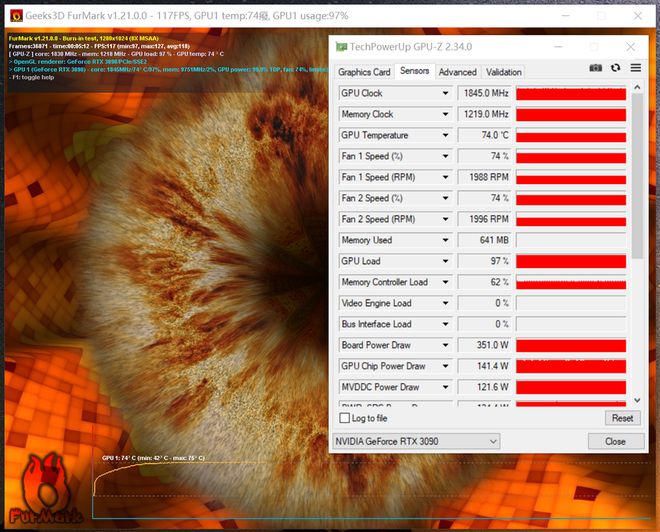
Task: Click the 62 % Memory Controller Load value
Action: pyautogui.click(x=484, y=282)
